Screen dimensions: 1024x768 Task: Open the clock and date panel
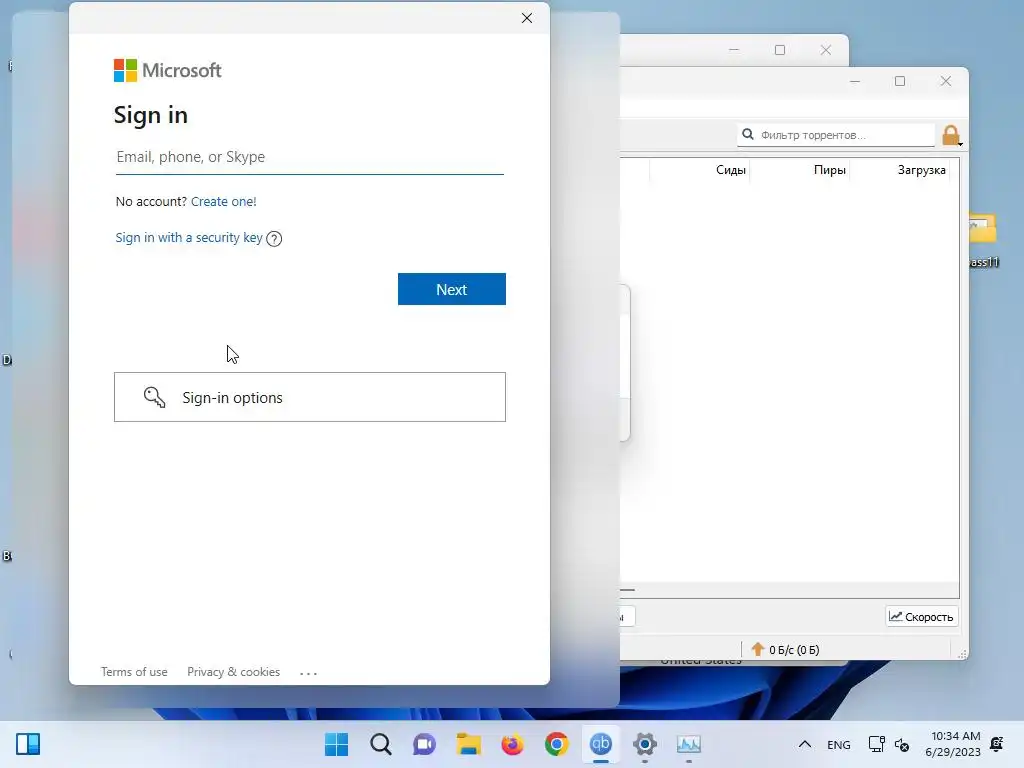pos(953,744)
